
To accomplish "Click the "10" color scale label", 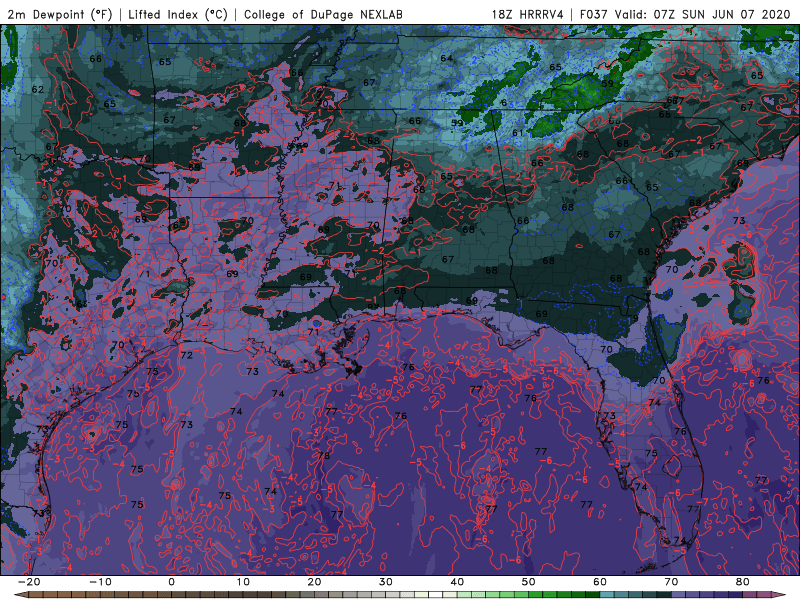I will tap(243, 582).
